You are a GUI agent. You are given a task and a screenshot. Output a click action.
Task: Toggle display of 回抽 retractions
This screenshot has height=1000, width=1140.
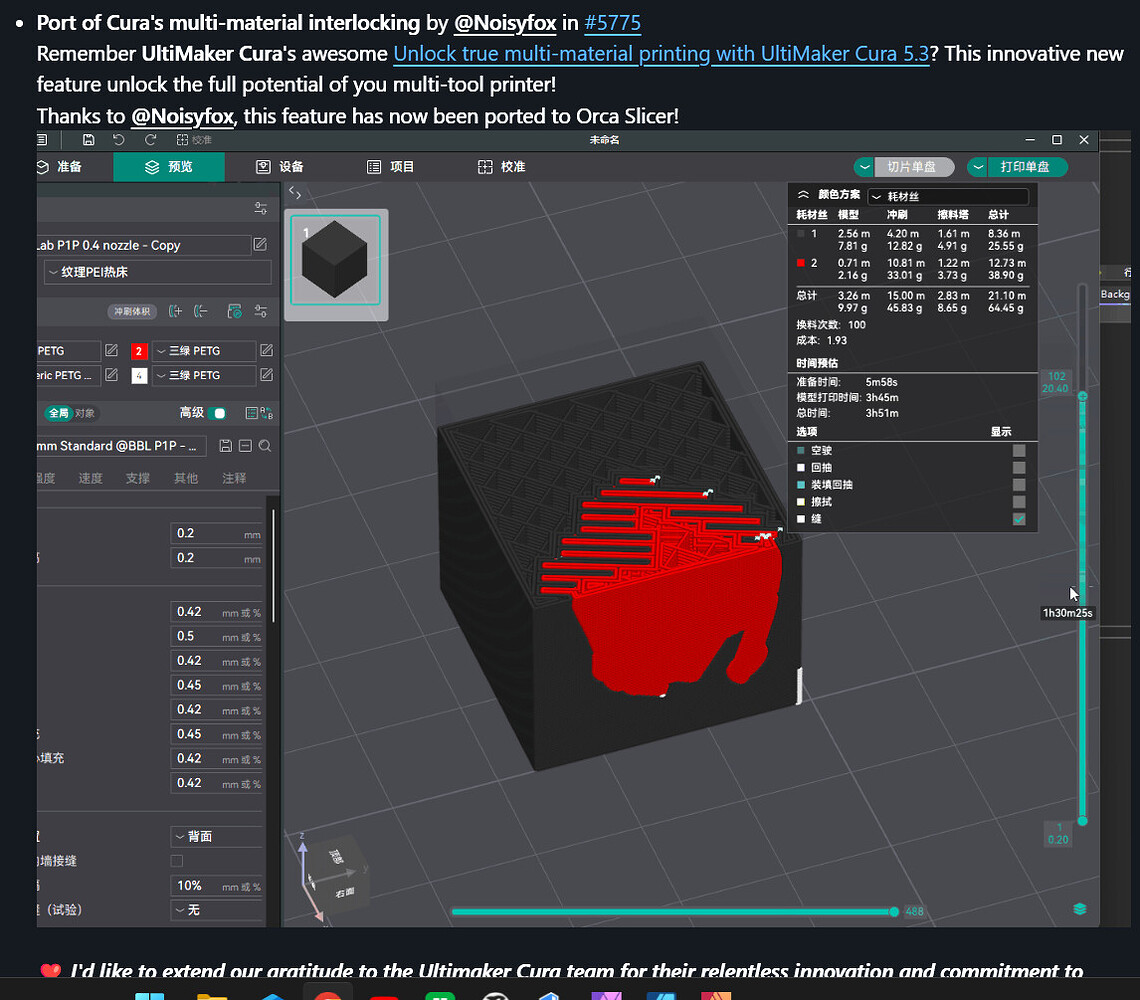[1019, 468]
